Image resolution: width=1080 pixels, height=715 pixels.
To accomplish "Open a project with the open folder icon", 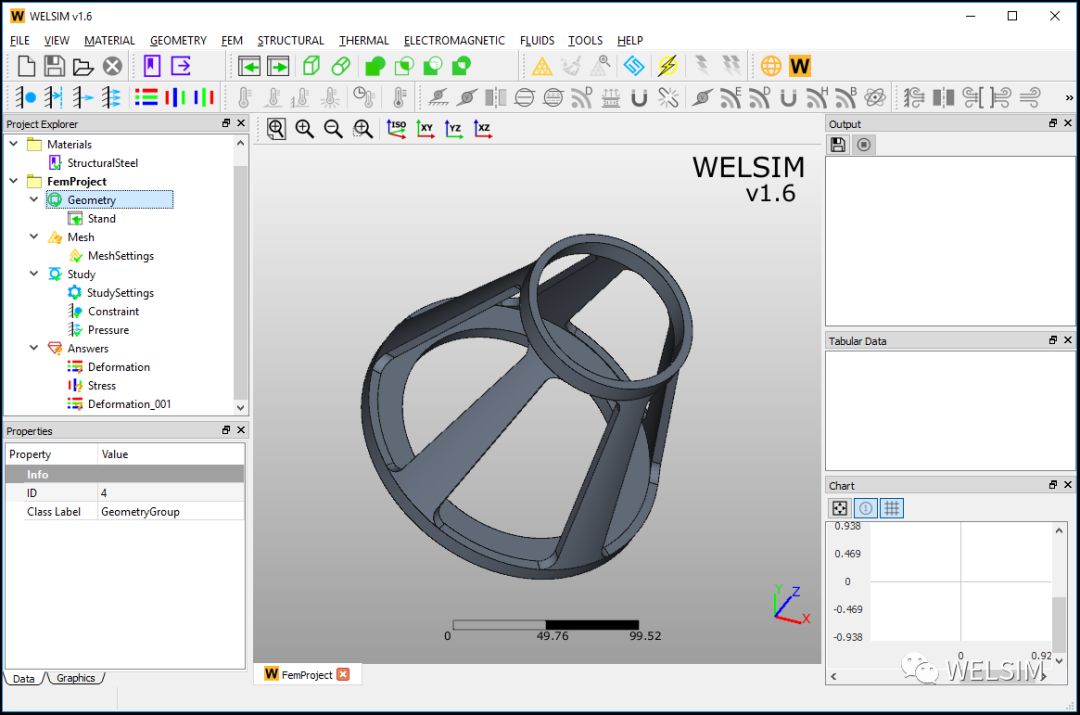I will 83,66.
